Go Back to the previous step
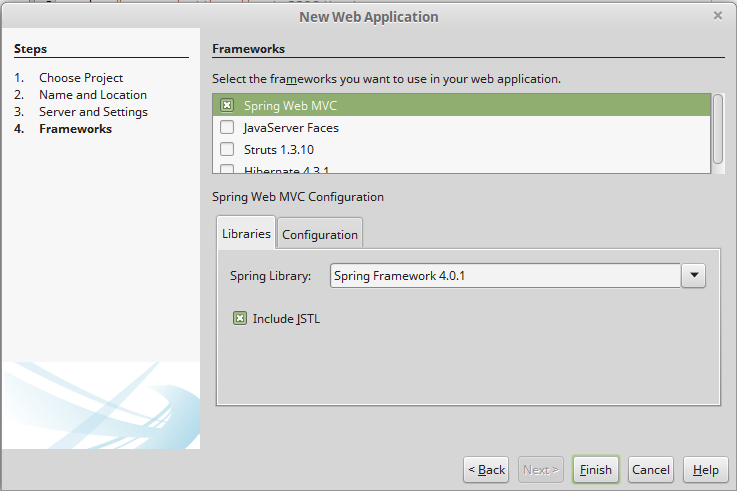737x491 pixels. coord(486,470)
